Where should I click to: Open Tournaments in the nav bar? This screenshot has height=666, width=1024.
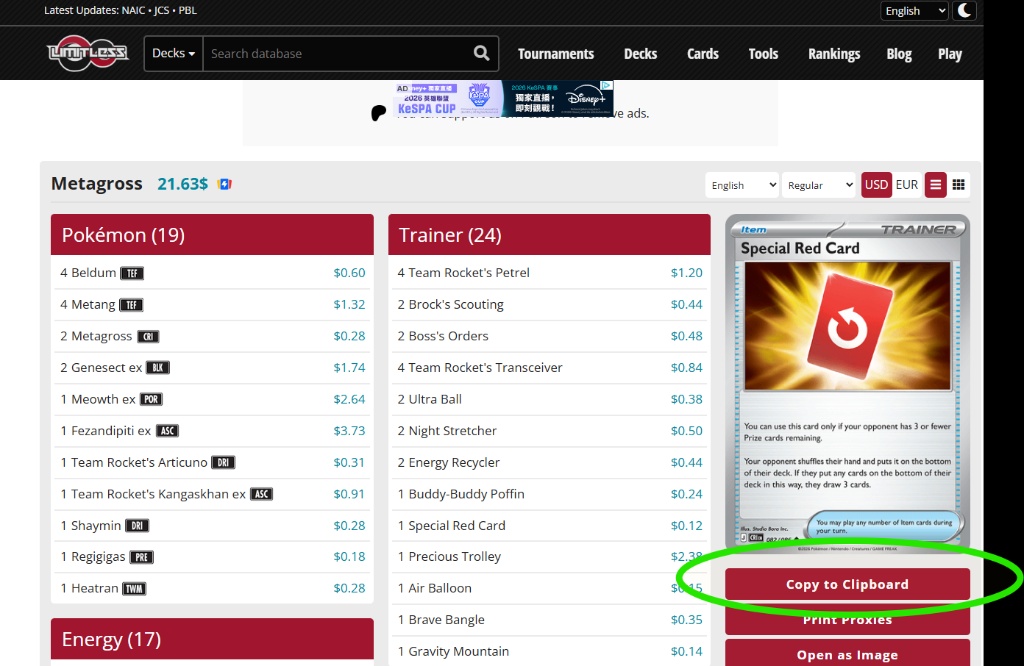[x=556, y=54]
